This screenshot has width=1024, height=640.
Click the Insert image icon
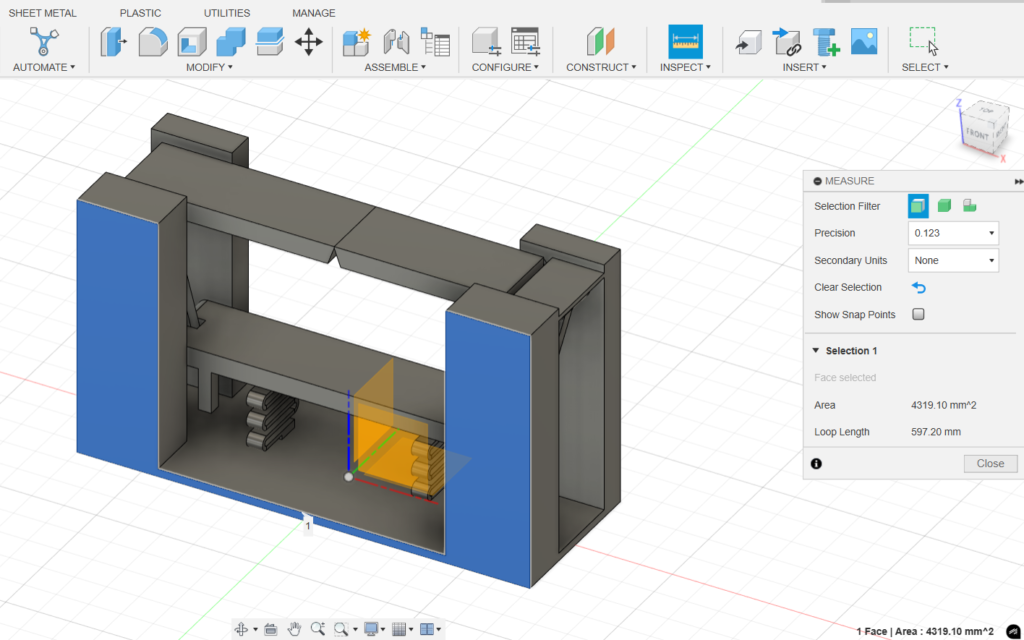click(x=864, y=42)
